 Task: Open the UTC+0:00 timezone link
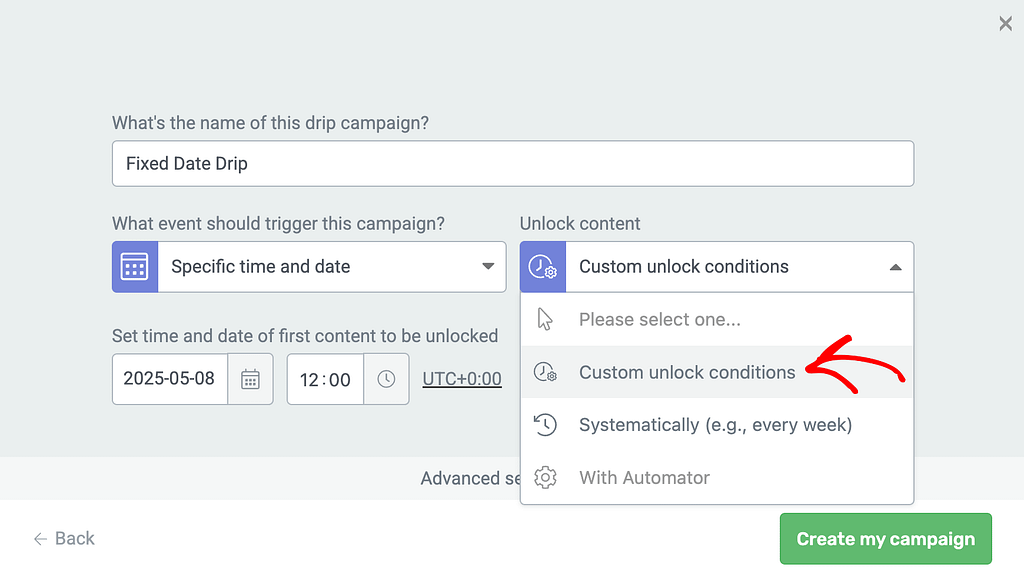coord(462,379)
